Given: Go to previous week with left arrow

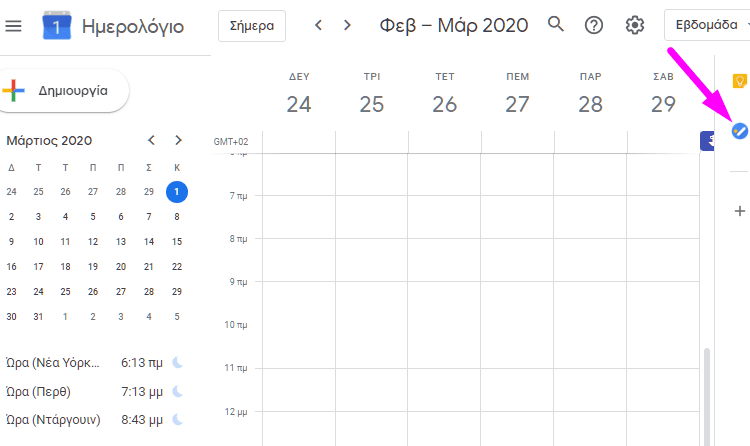Looking at the screenshot, I should (318, 25).
